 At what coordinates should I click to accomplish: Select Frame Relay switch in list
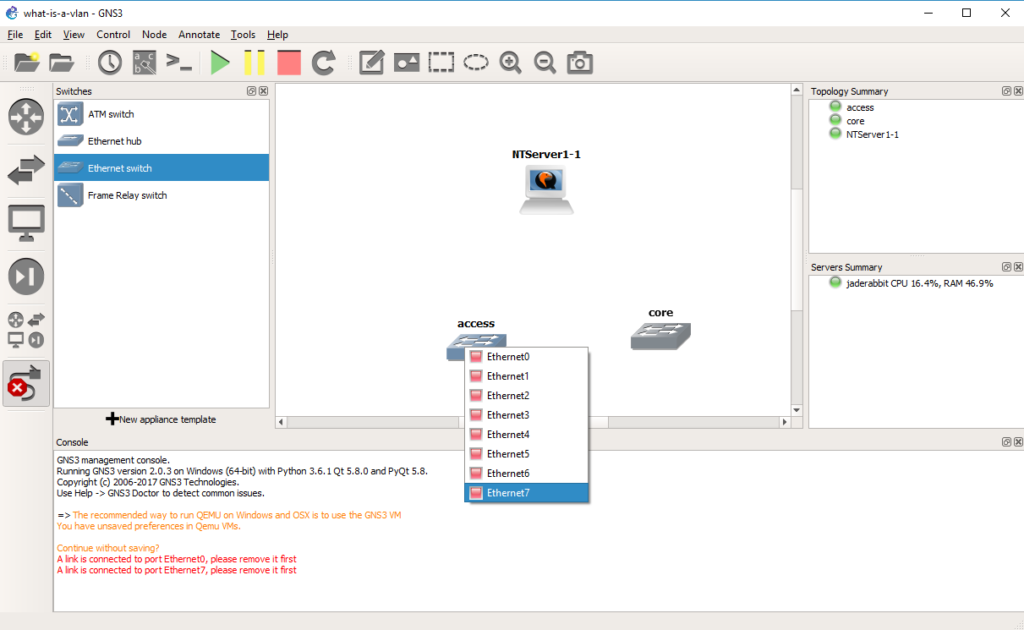[x=161, y=195]
